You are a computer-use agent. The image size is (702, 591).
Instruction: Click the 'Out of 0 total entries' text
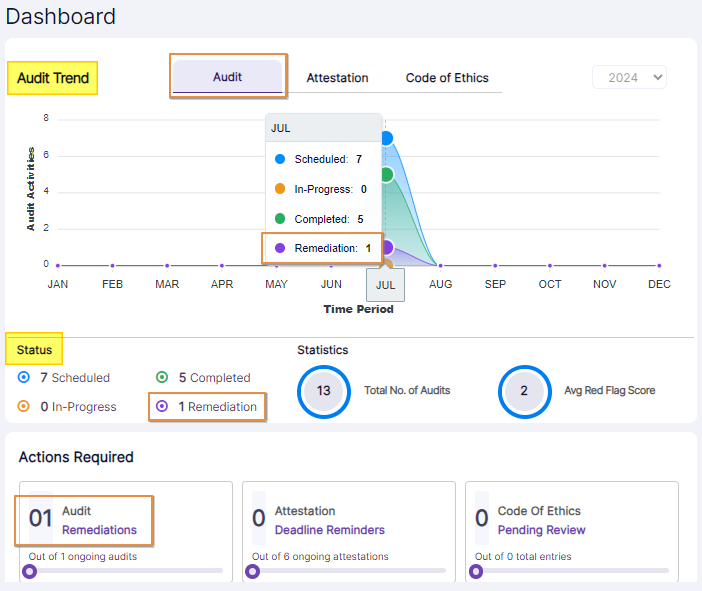[523, 557]
